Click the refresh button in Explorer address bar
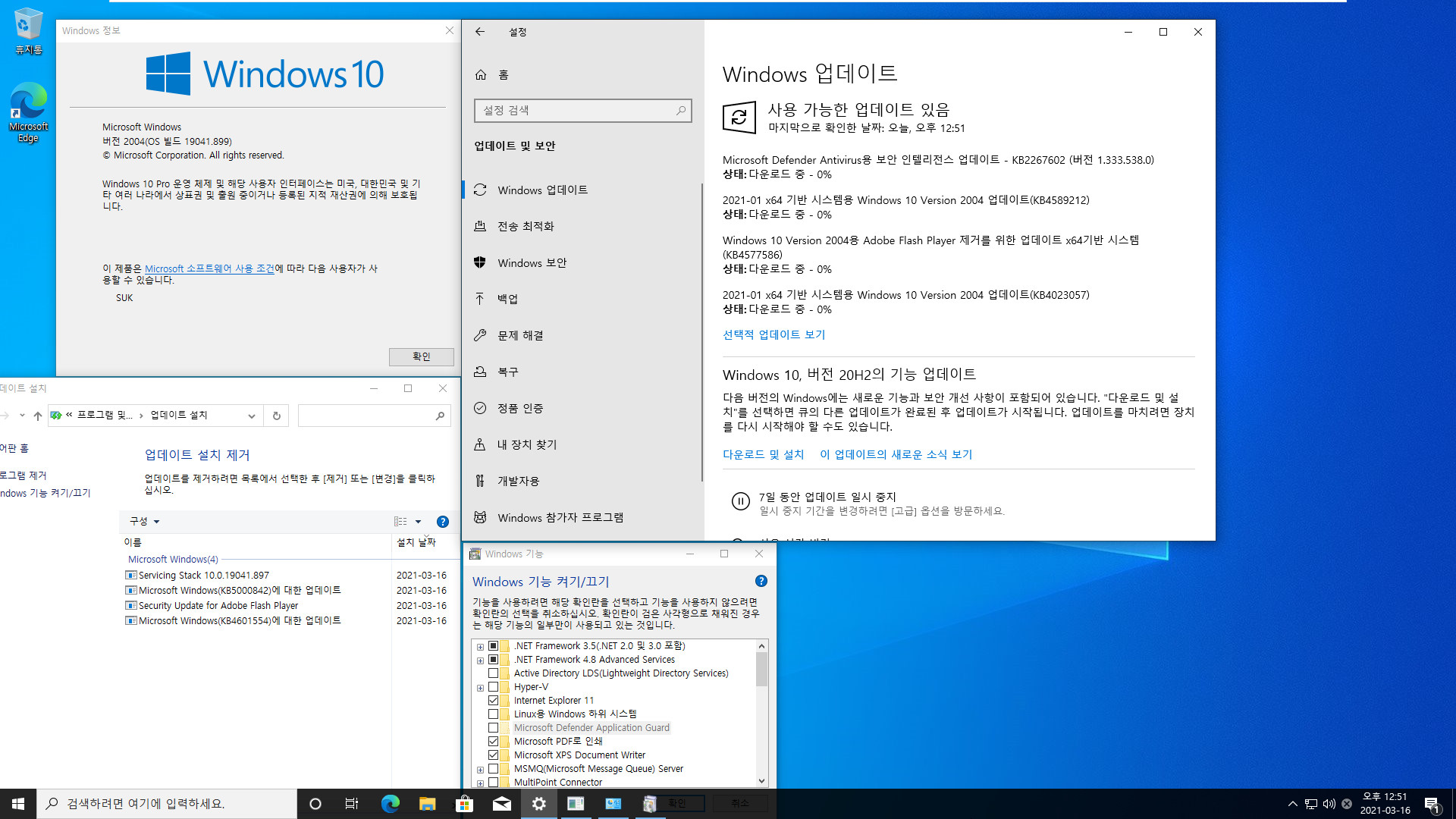 pyautogui.click(x=277, y=416)
